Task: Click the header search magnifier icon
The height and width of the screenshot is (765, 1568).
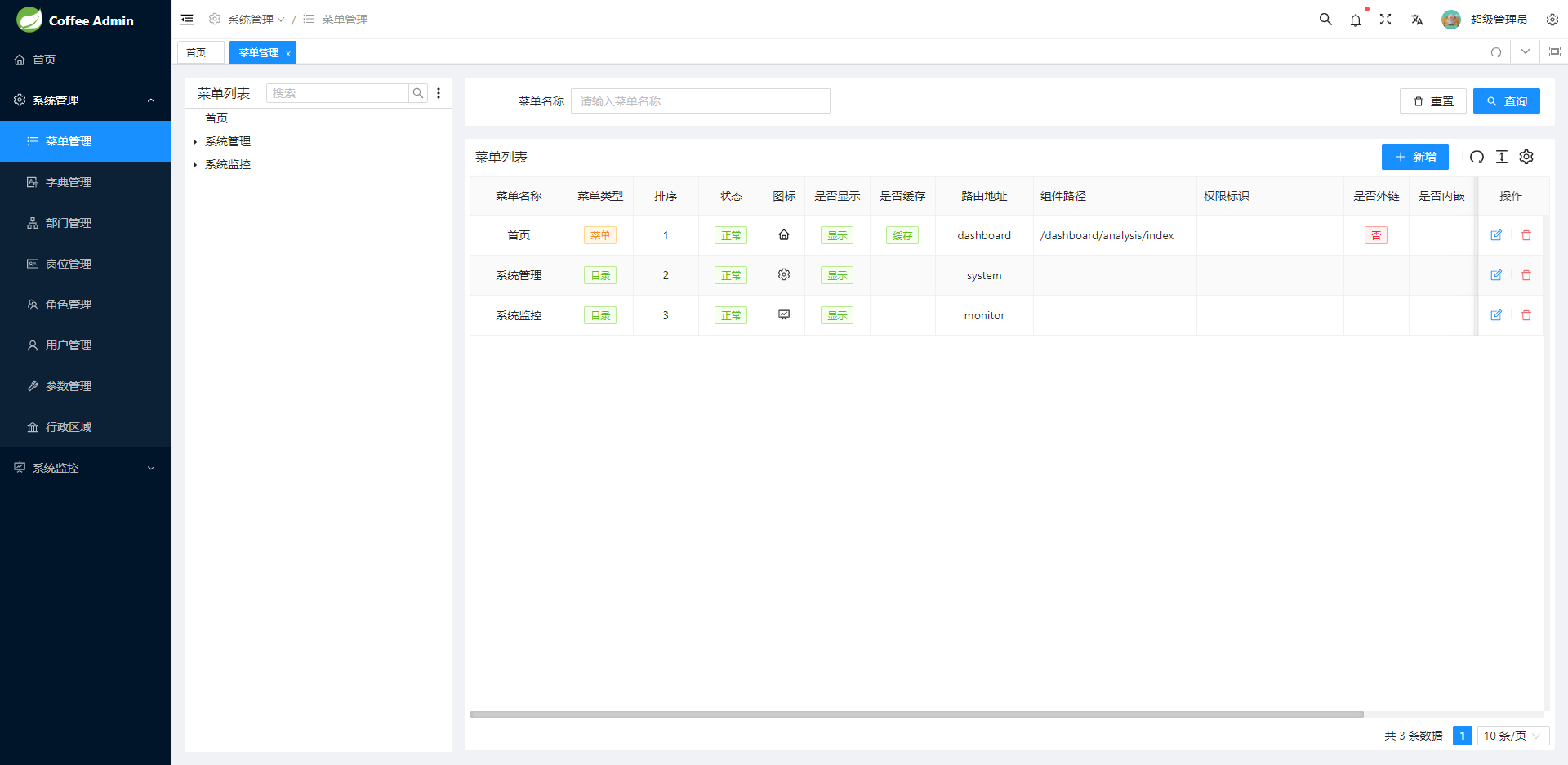Action: tap(1325, 20)
